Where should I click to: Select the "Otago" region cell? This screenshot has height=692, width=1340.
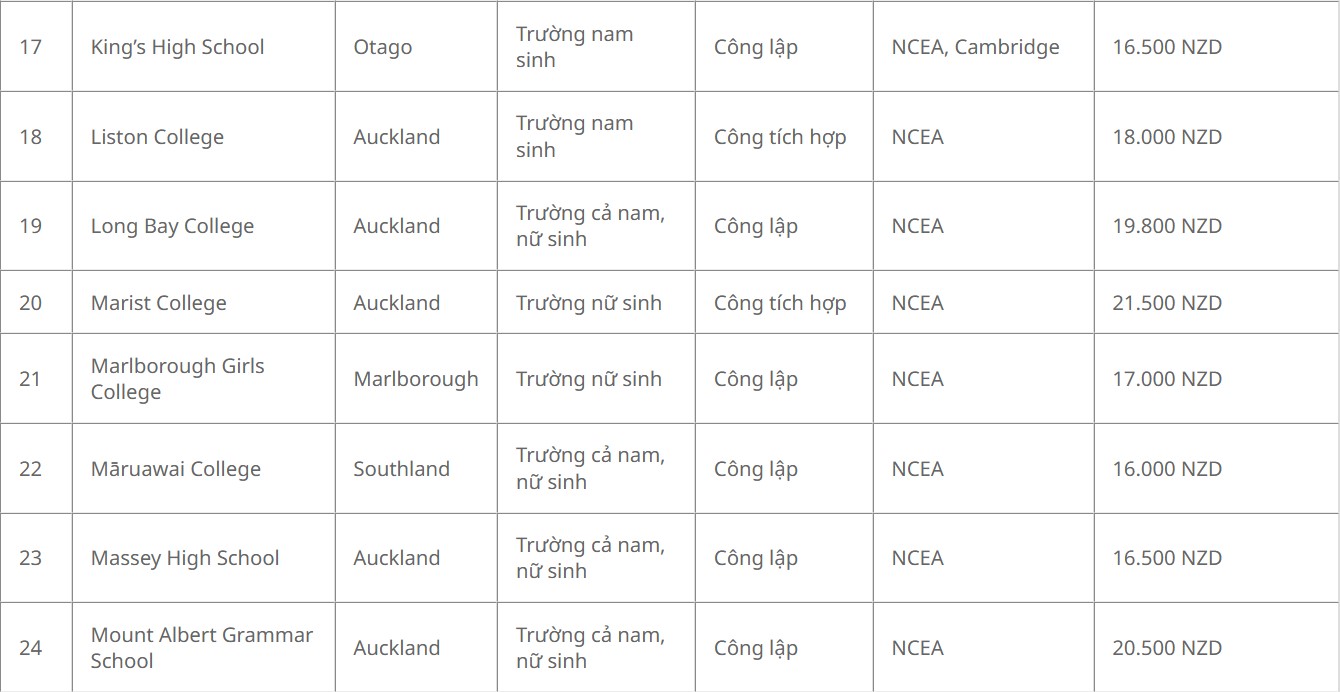[383, 47]
